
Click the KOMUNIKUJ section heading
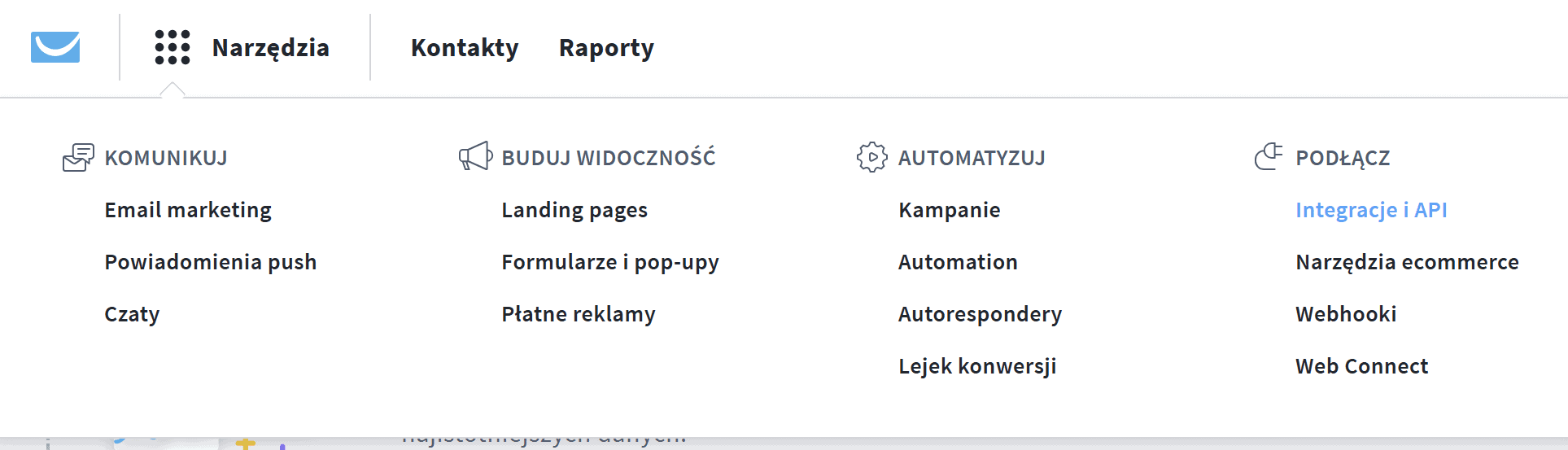coord(166,158)
